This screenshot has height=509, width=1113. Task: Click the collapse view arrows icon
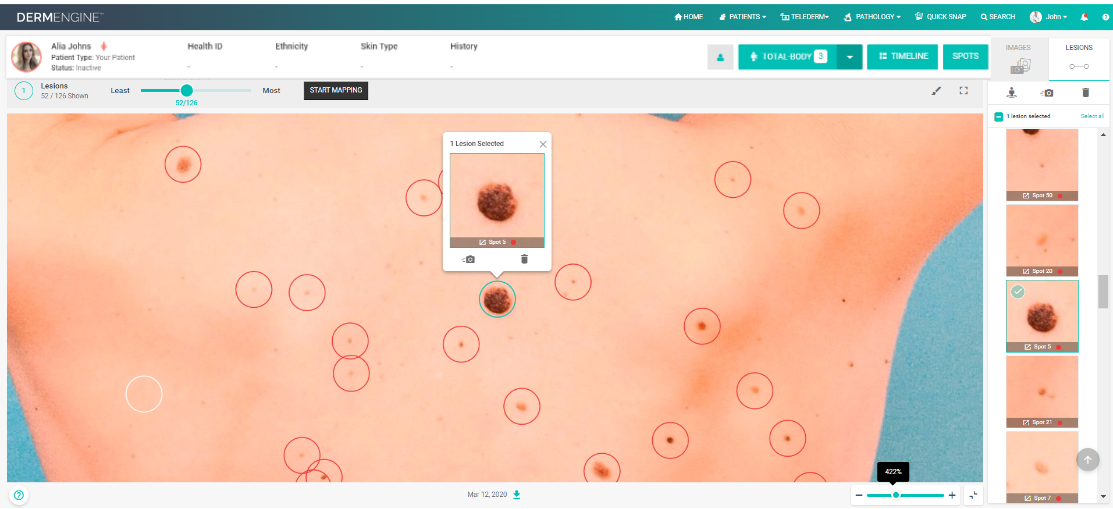click(x=972, y=495)
